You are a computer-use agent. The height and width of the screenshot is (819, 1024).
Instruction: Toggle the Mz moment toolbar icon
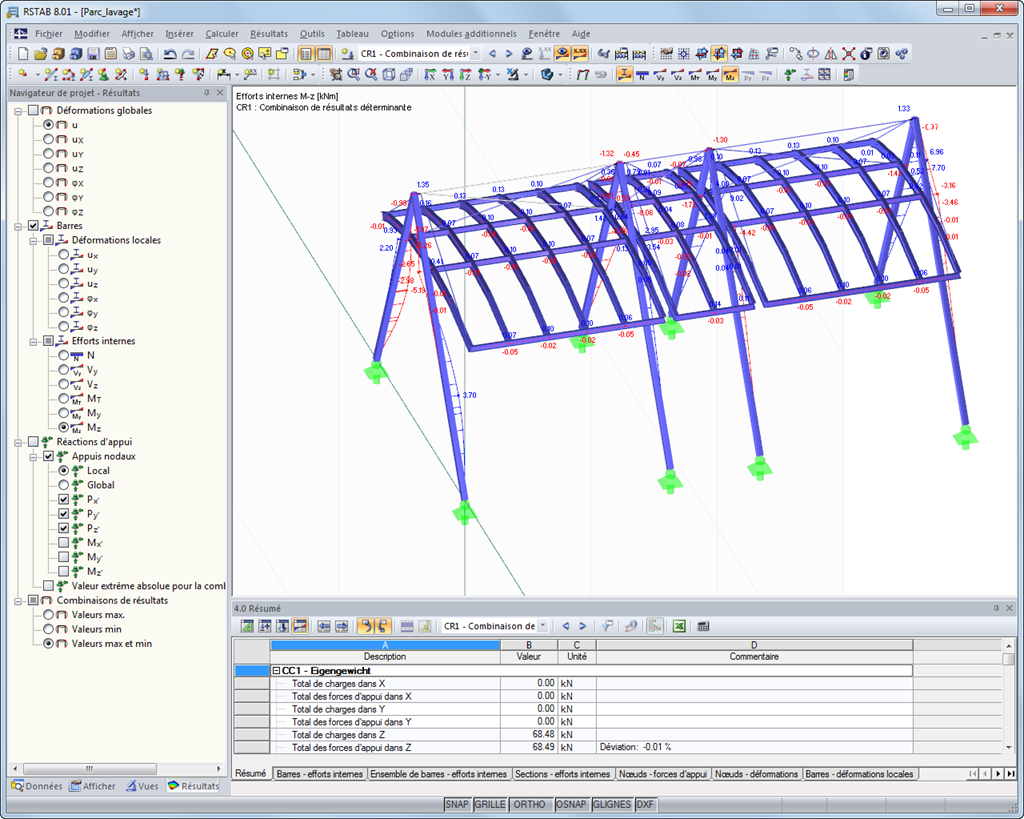pyautogui.click(x=730, y=75)
